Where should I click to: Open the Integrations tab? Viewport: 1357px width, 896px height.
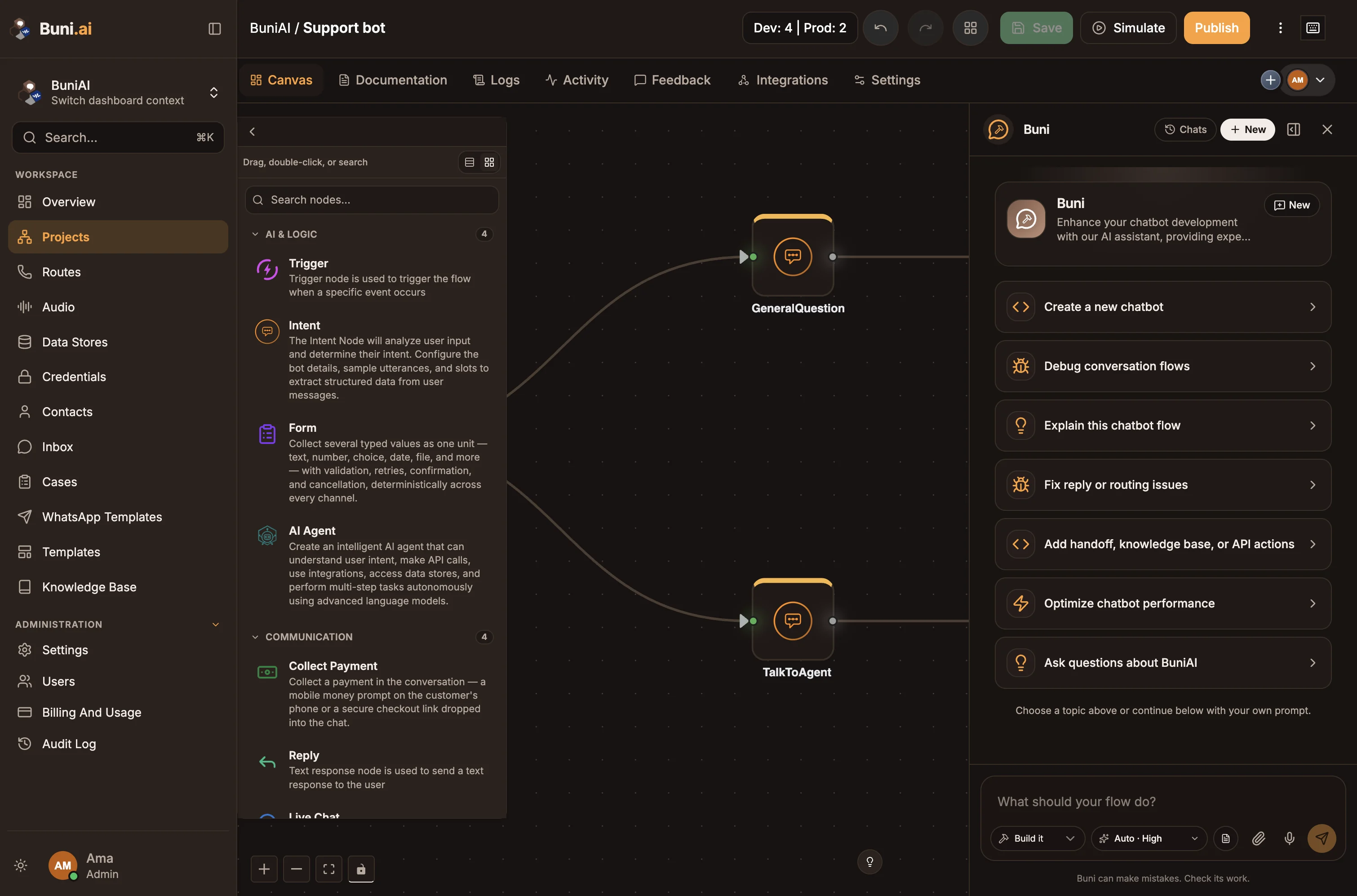[782, 80]
